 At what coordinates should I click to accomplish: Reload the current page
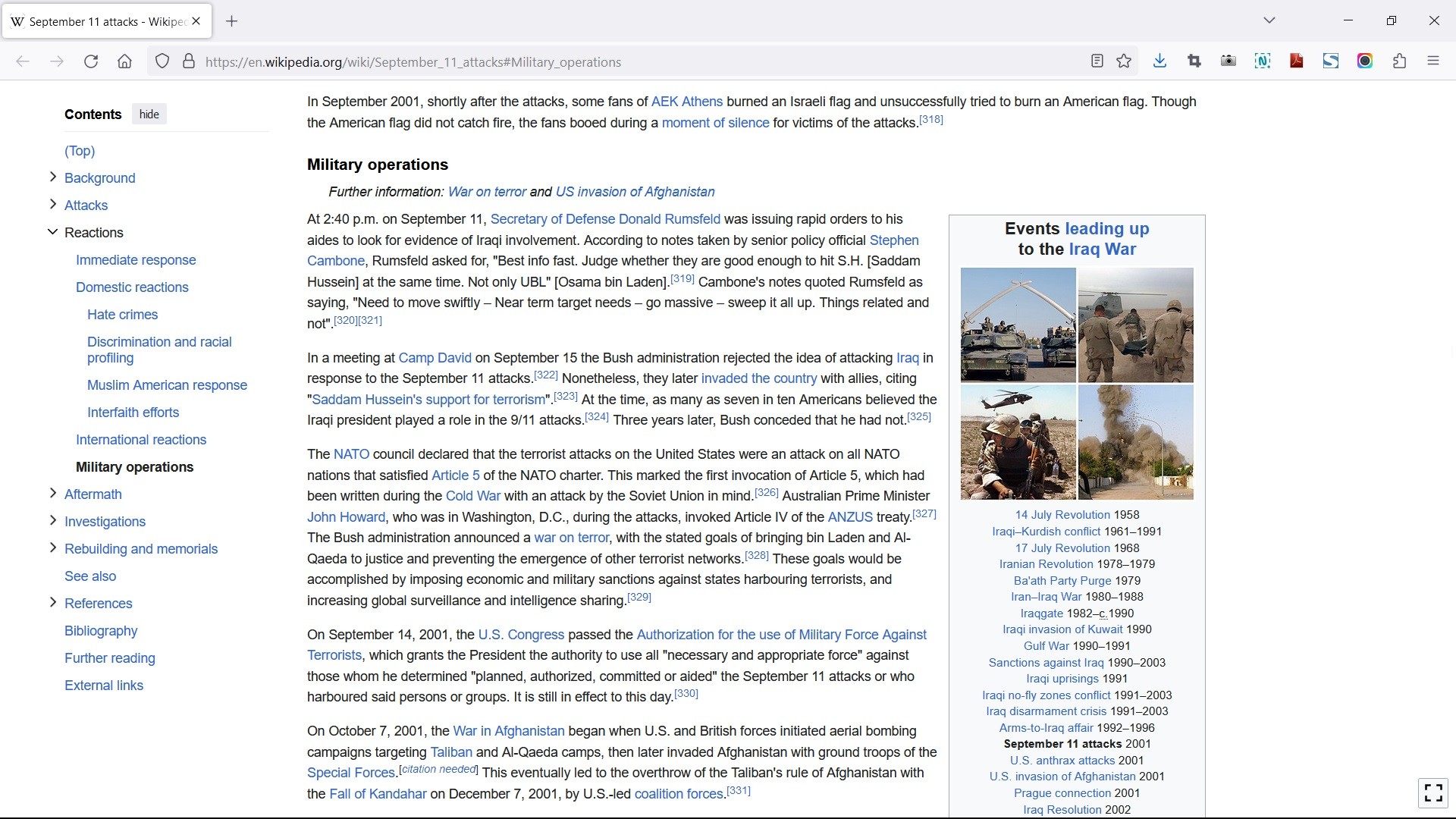click(x=91, y=61)
